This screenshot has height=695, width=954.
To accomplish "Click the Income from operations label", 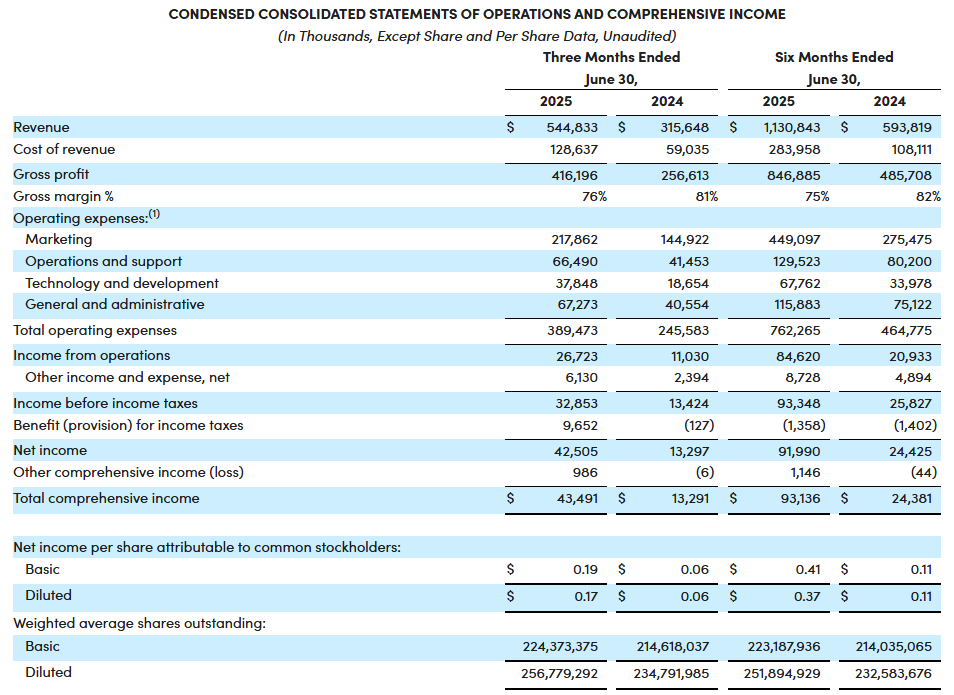I will [x=91, y=355].
